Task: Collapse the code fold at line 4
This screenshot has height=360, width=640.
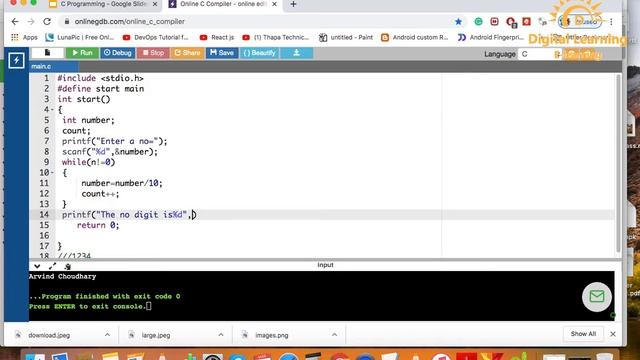Action: (52, 109)
